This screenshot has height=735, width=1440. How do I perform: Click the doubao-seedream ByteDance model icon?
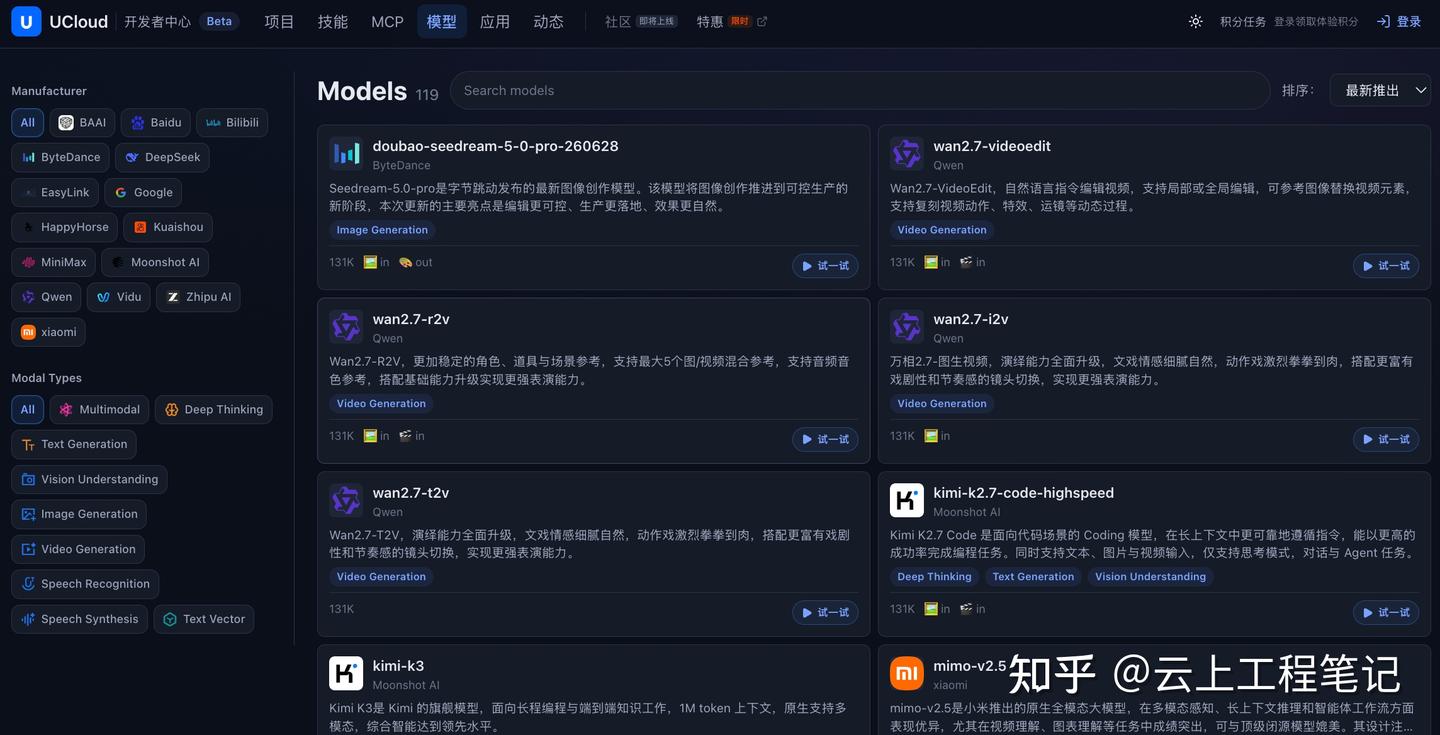346,154
